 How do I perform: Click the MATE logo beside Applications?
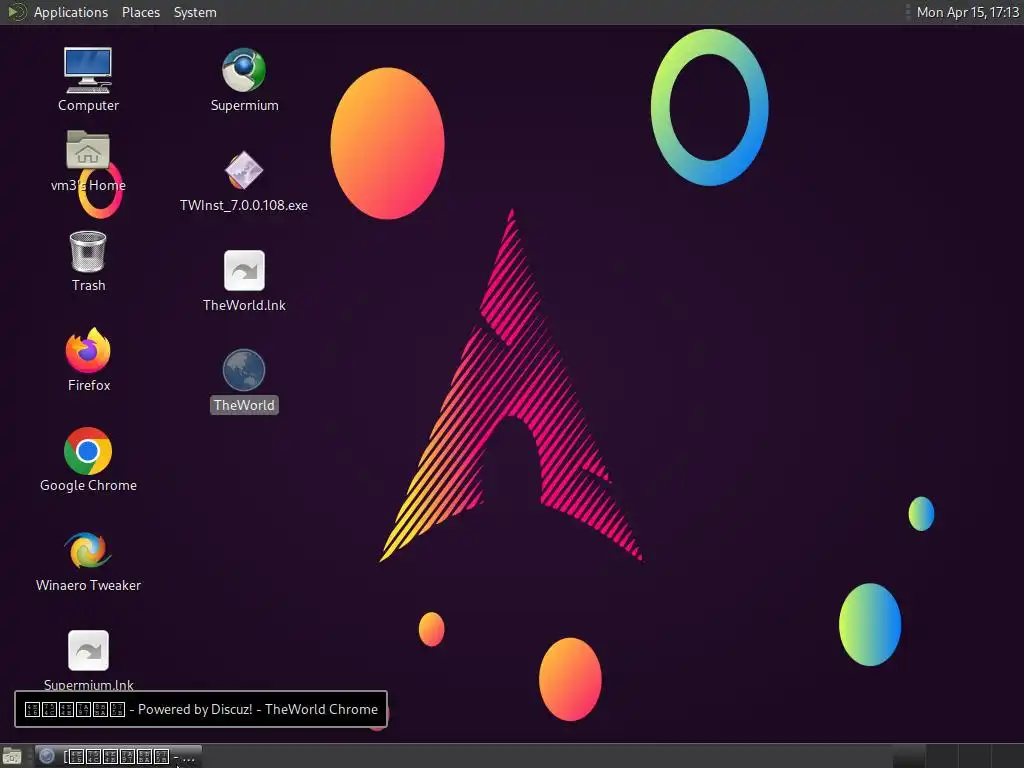point(16,12)
